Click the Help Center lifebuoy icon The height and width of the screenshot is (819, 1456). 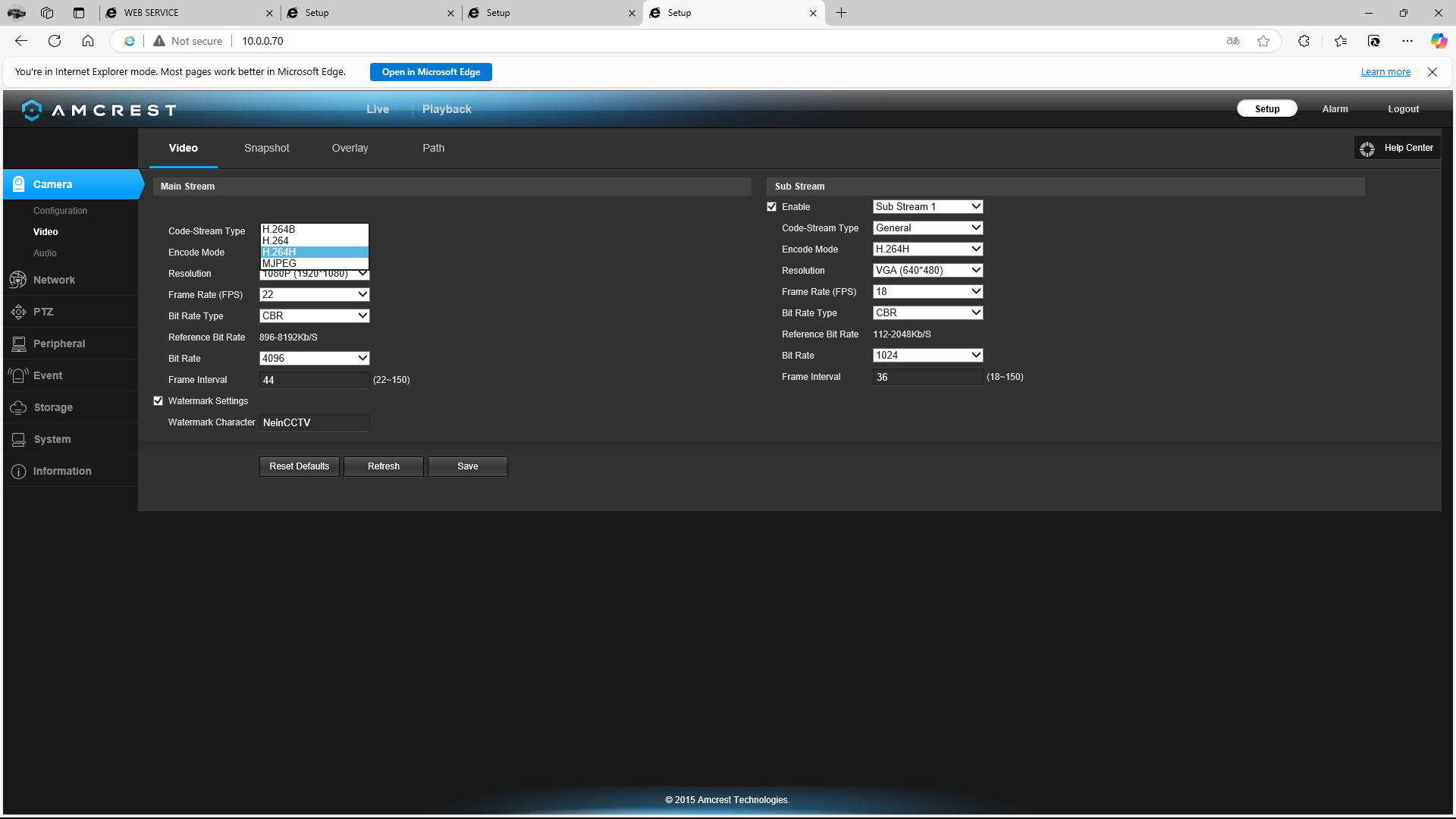coord(1367,149)
